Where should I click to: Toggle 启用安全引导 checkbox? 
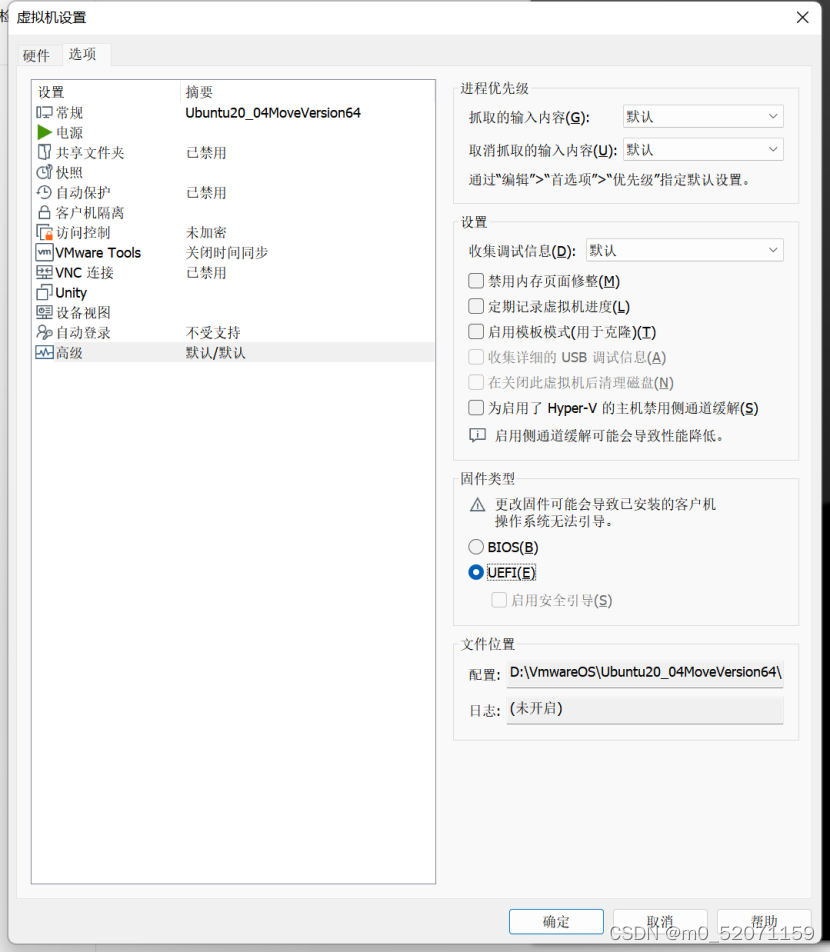click(499, 600)
